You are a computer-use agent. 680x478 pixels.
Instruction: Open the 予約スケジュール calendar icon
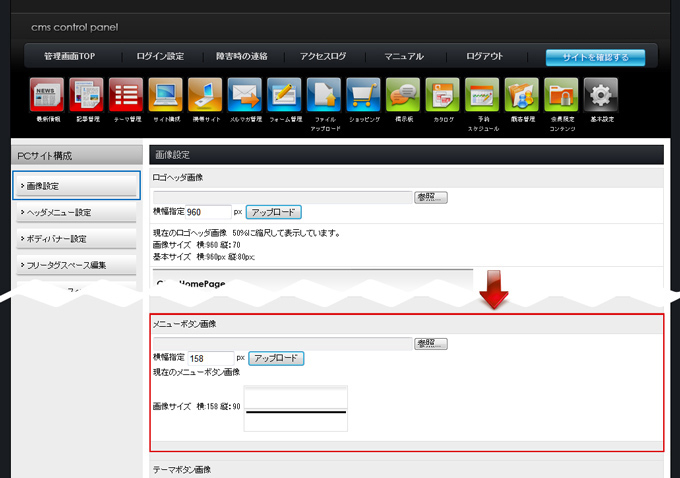coord(482,96)
